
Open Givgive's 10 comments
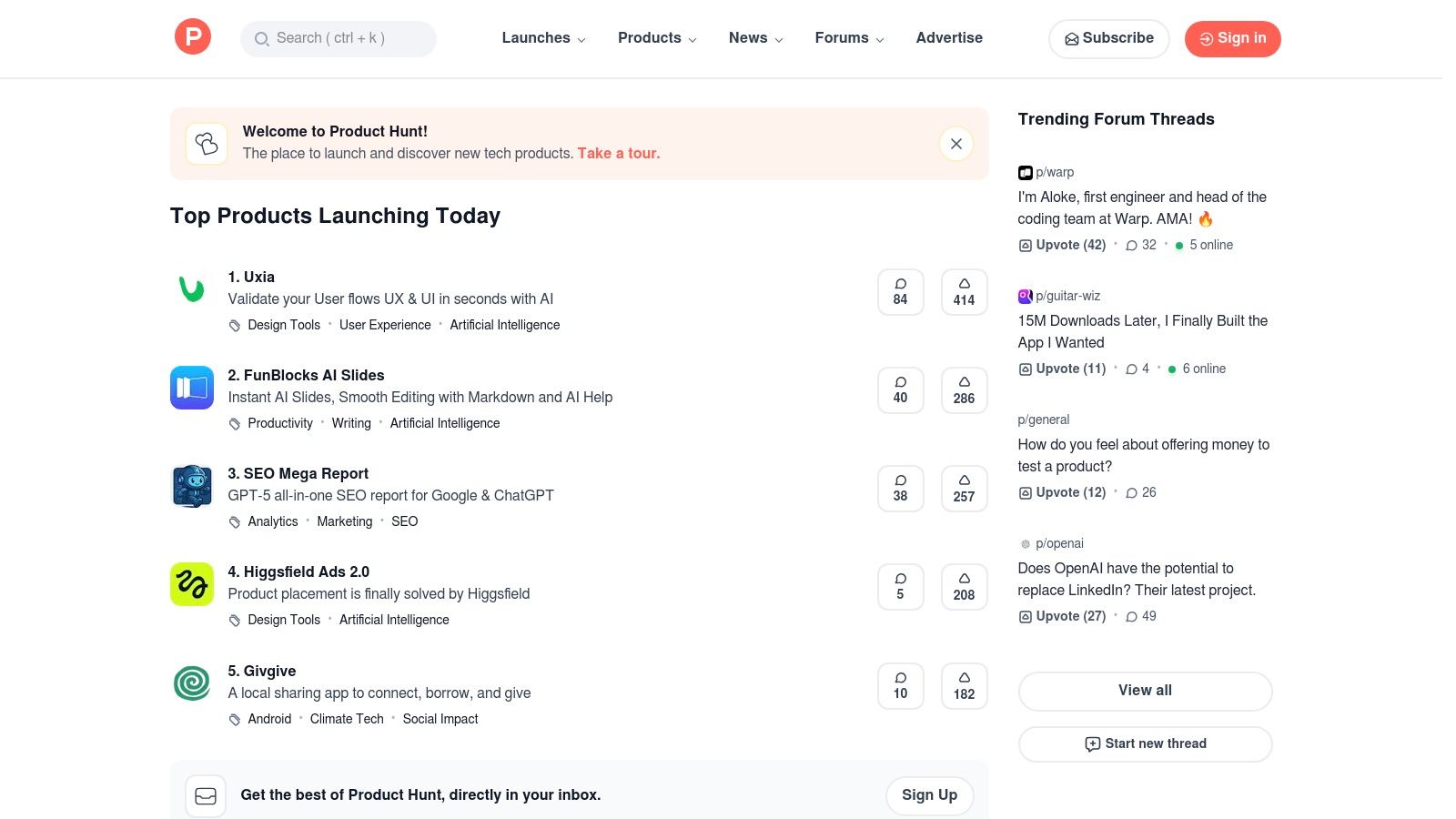tap(901, 686)
